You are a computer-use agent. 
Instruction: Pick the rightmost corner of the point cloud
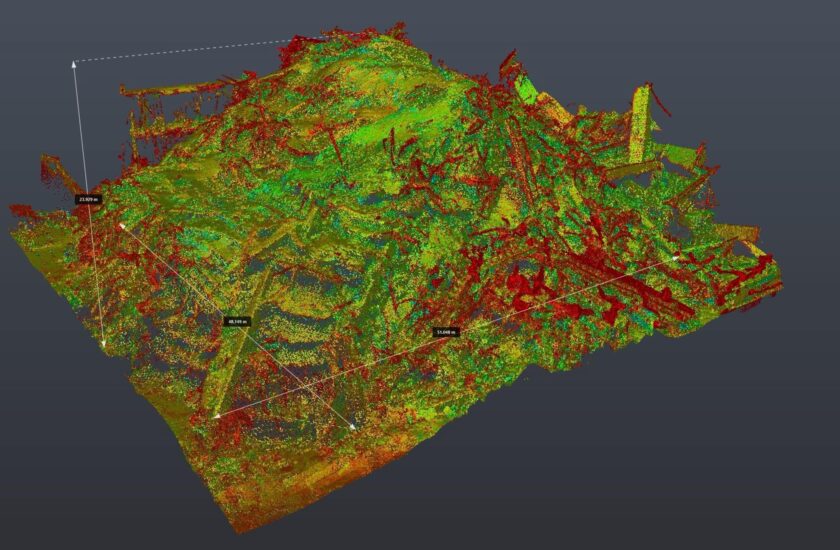tap(778, 283)
